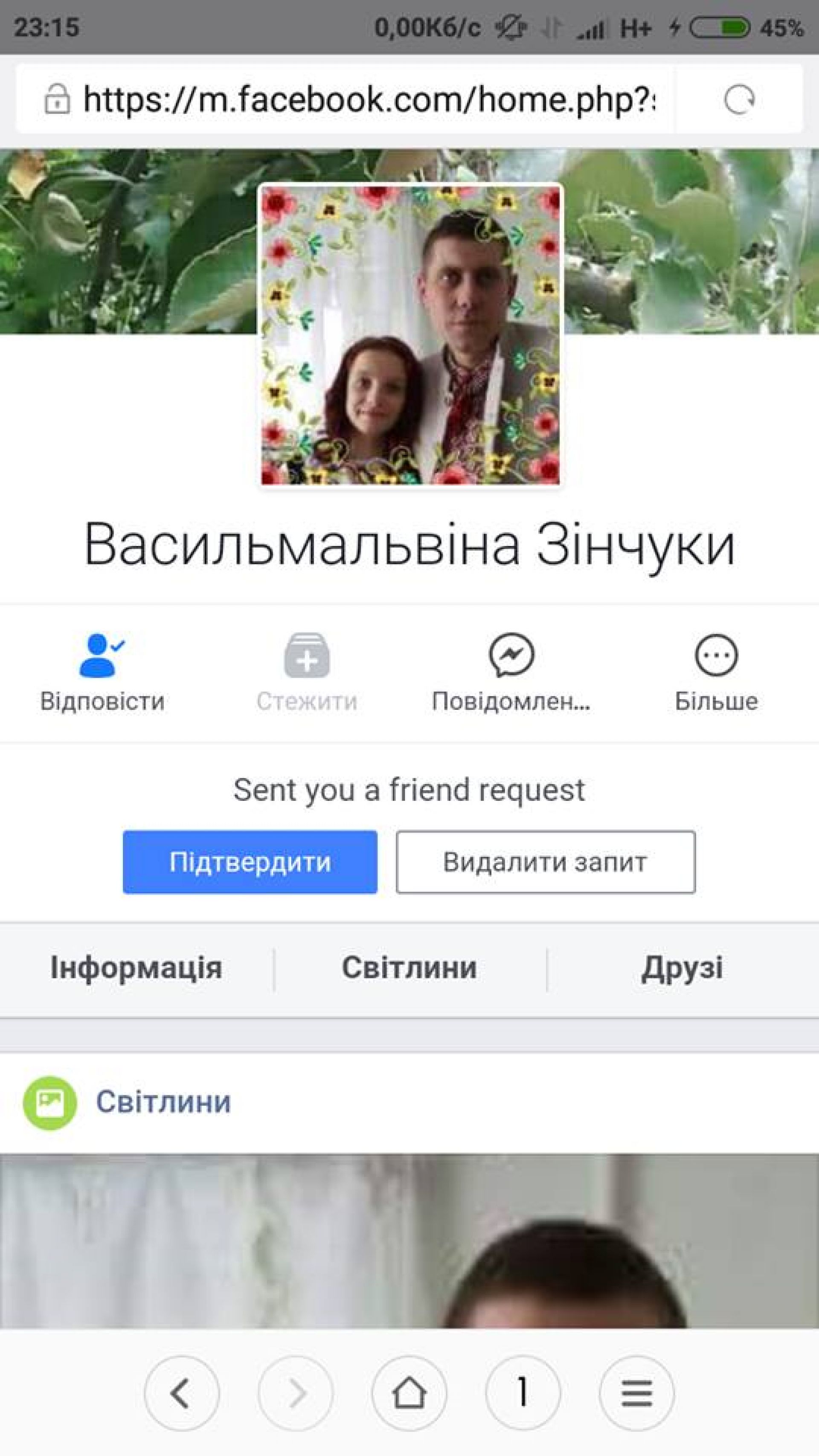819x1456 pixels.
Task: Confirm request with Підтвердити button
Action: coord(250,862)
